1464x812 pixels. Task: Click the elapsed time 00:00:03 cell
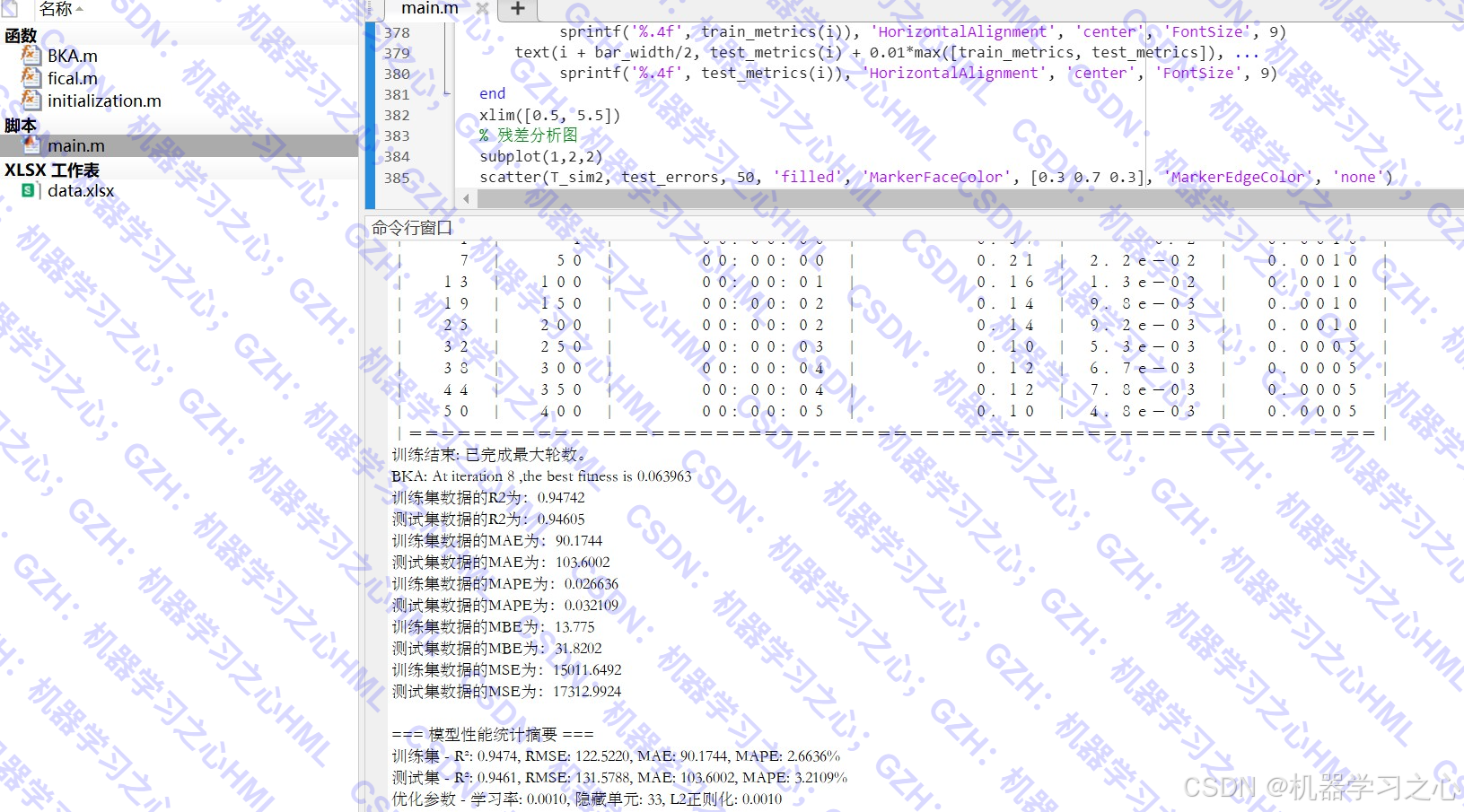click(x=763, y=346)
